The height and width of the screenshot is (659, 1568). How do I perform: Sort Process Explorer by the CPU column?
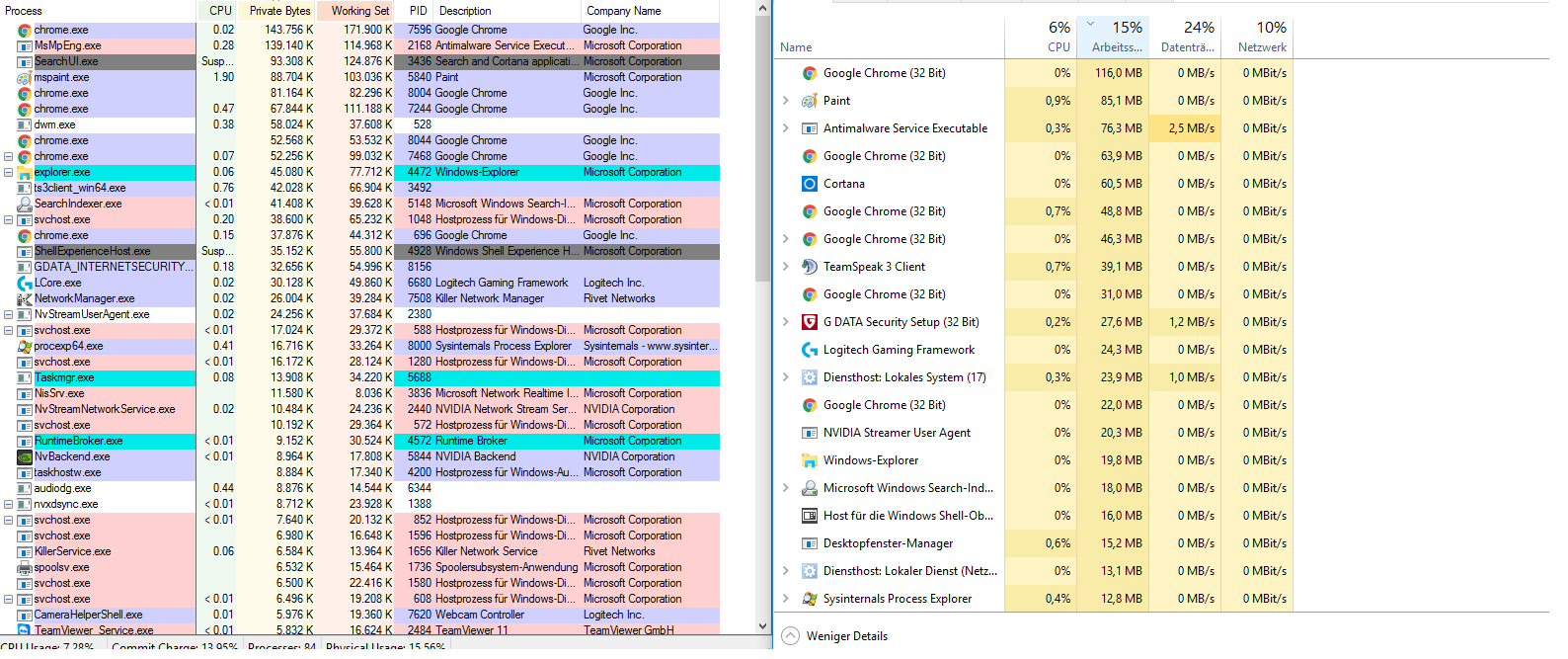tap(219, 11)
